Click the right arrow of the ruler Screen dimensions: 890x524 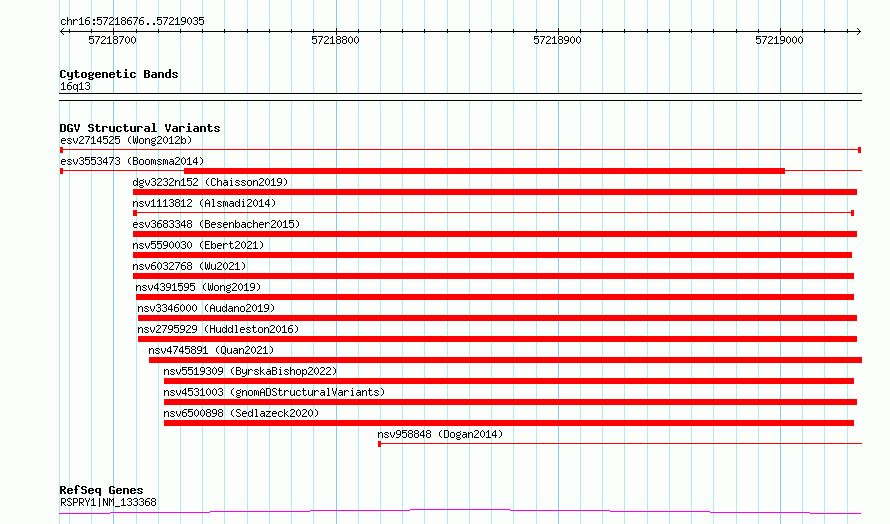coord(858,31)
